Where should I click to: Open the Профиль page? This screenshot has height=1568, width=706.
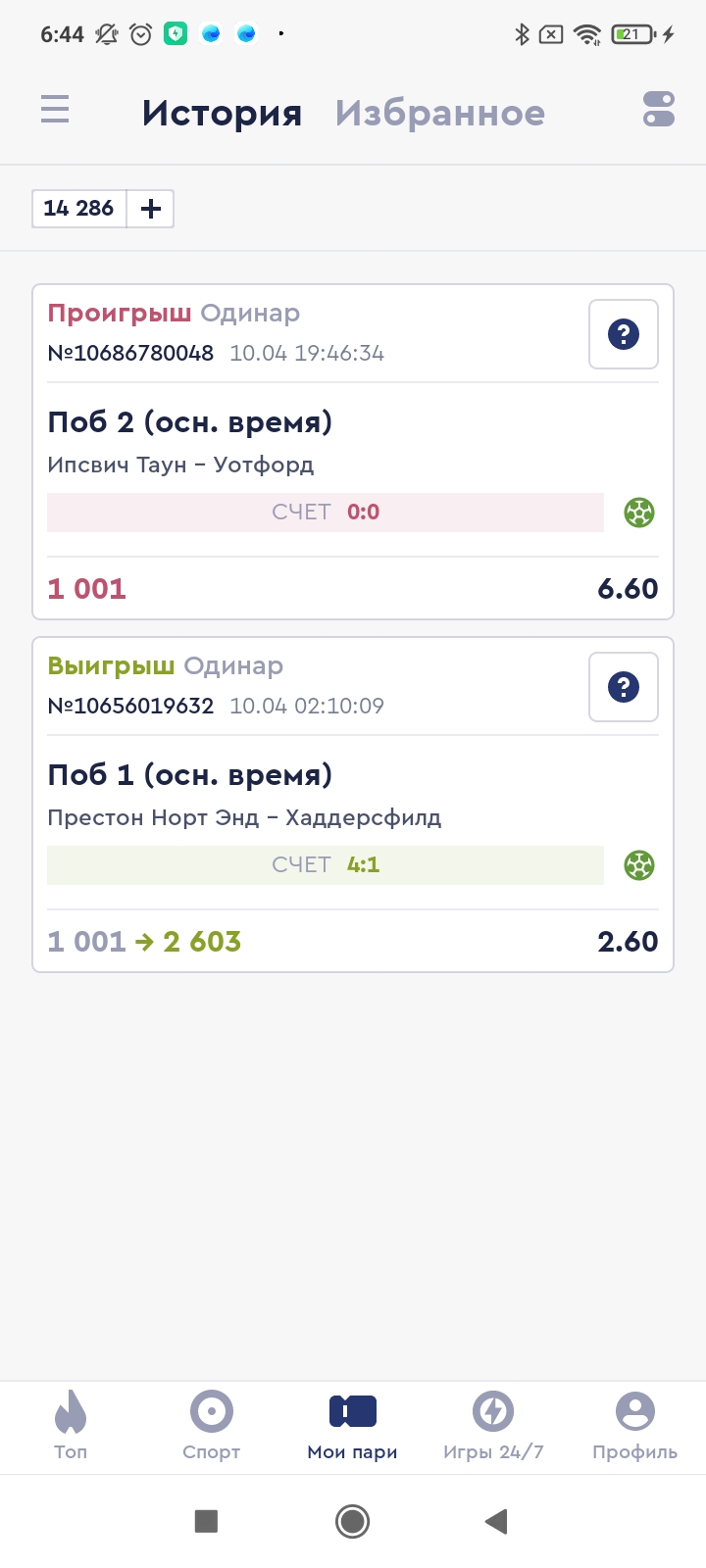[x=634, y=1426]
